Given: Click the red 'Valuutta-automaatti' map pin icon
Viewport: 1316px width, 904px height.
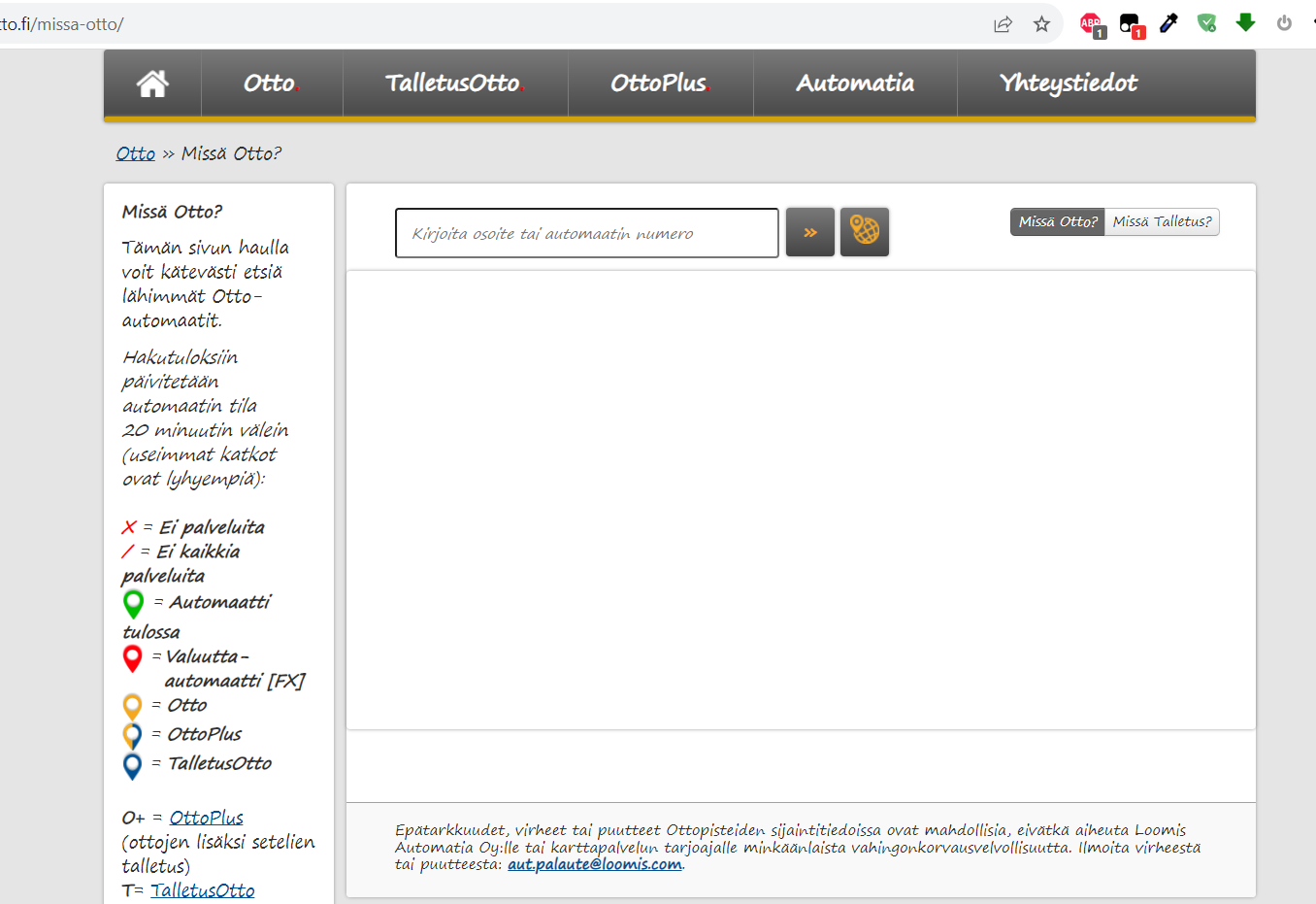Looking at the screenshot, I should 133,657.
